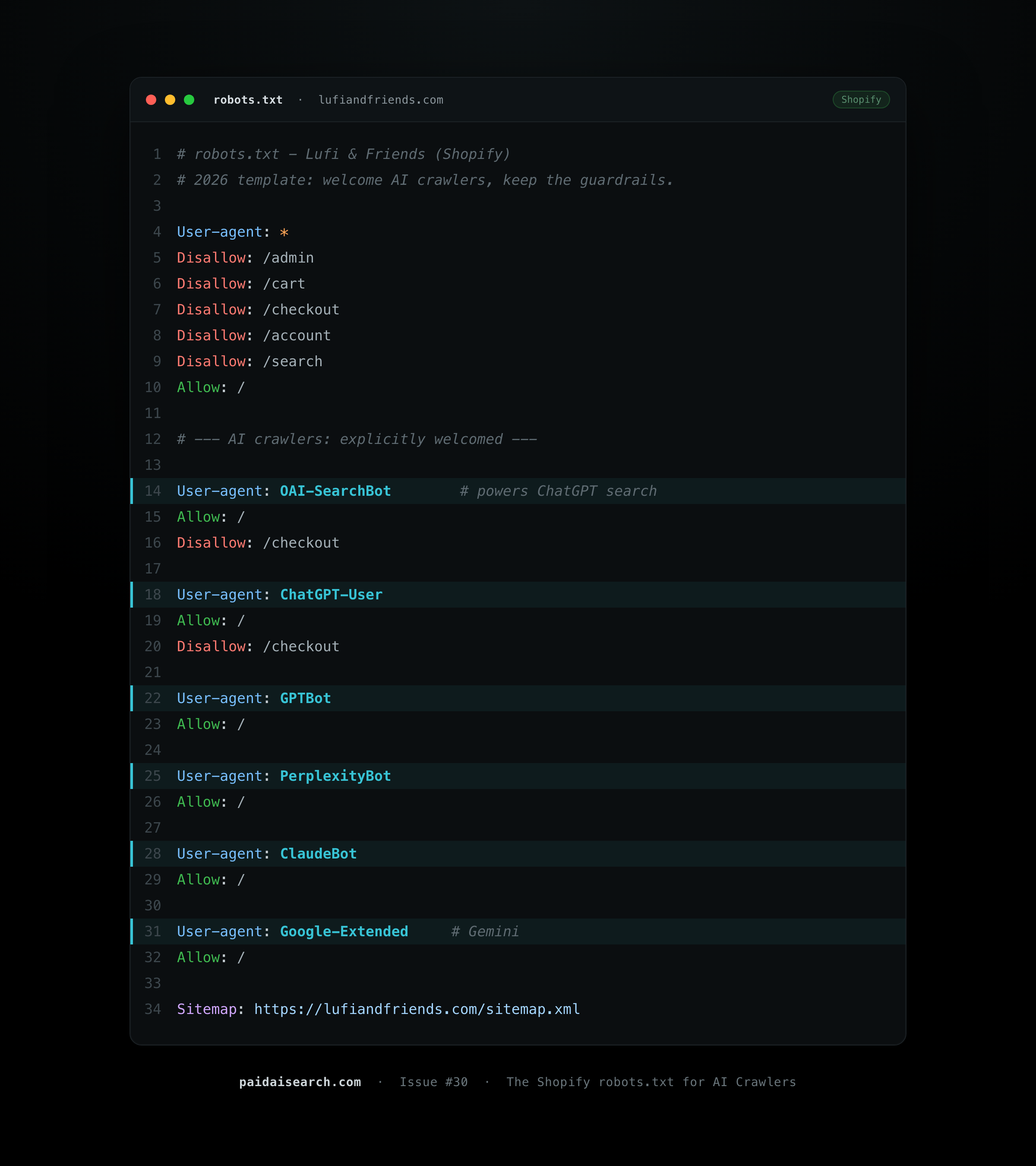This screenshot has height=1166, width=1036.
Task: Select the OAI-SearchBot user-agent name
Action: [335, 491]
